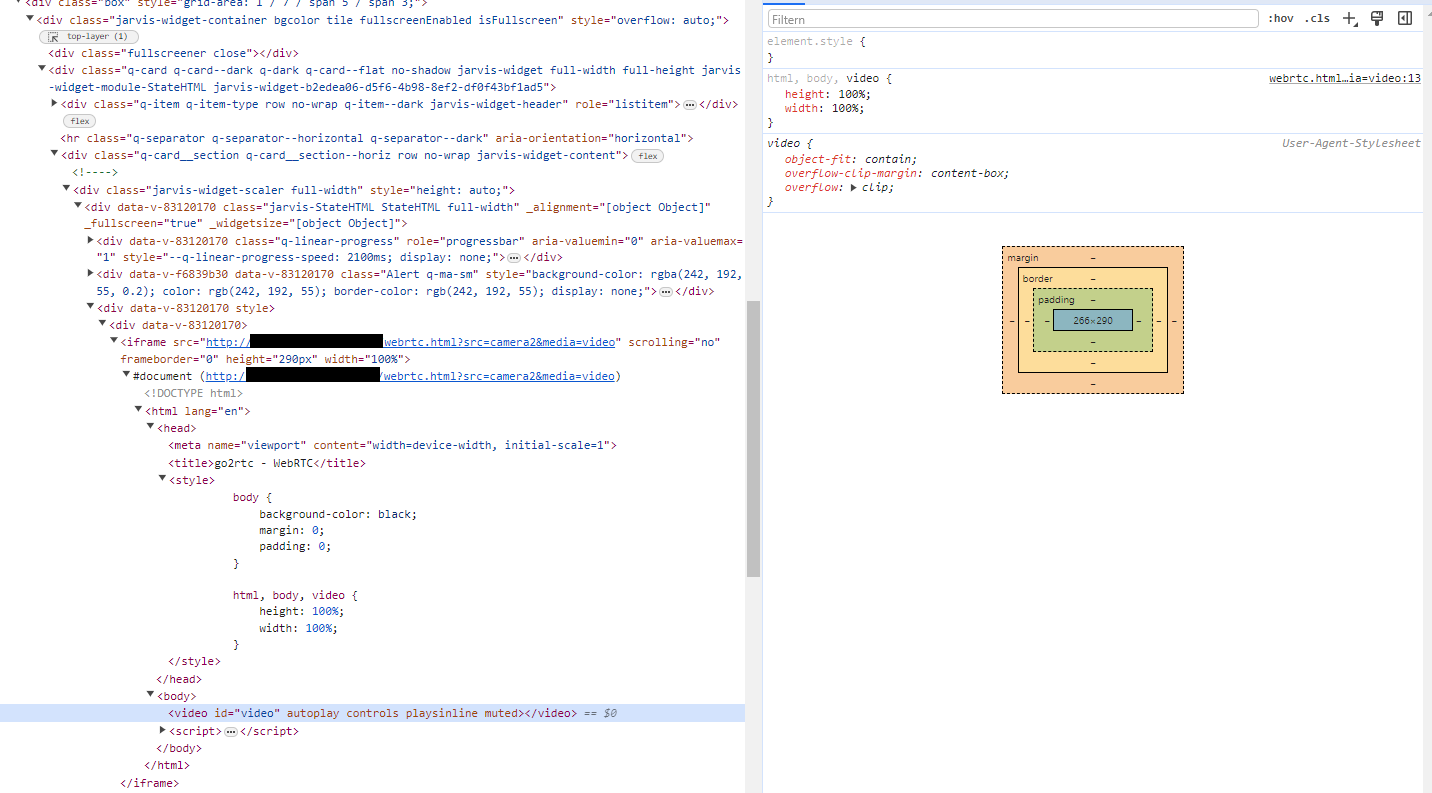Click ellipsis in q-linear-progress div
This screenshot has width=1432, height=793.
pos(514,257)
